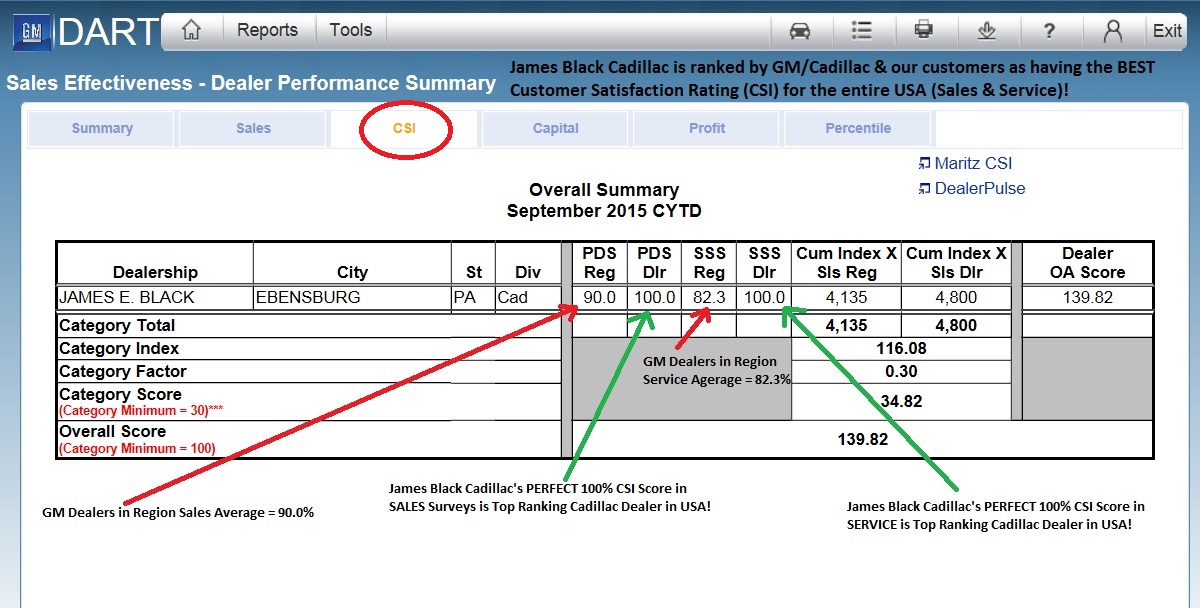
Task: Click the September 2015 CYTD subtitle
Action: [604, 211]
